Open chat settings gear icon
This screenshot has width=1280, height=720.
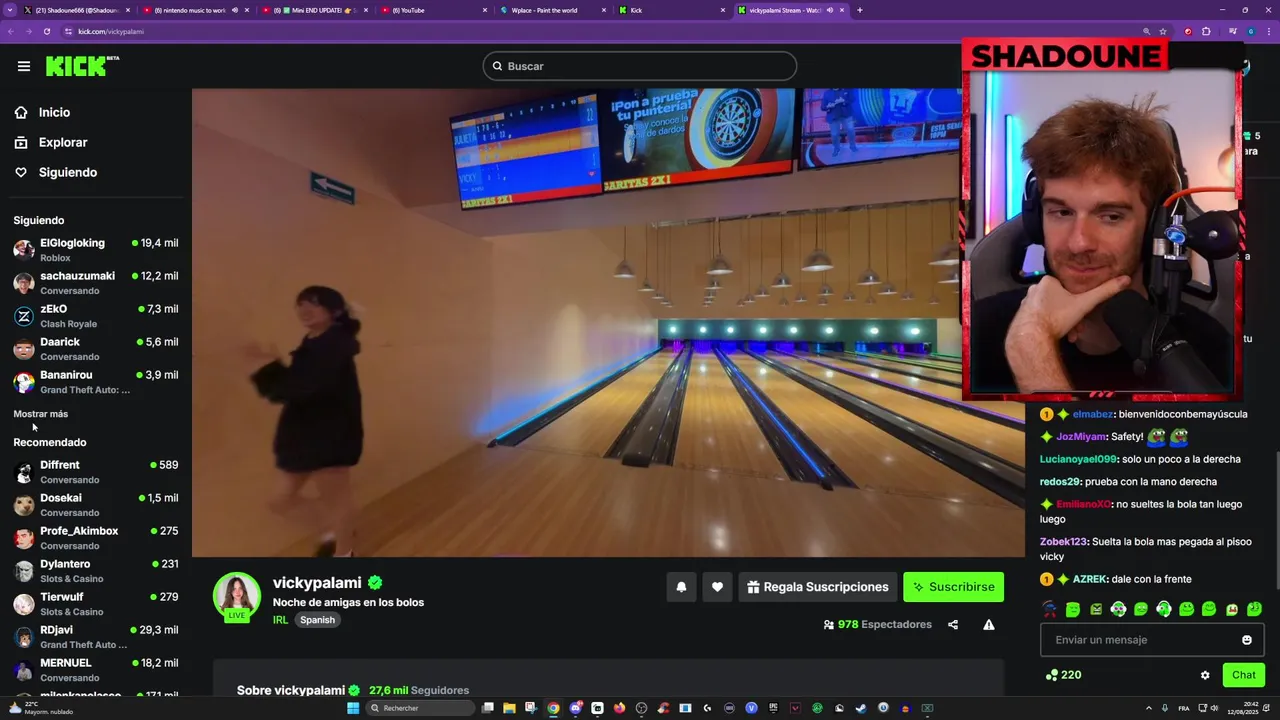pyautogui.click(x=1205, y=675)
